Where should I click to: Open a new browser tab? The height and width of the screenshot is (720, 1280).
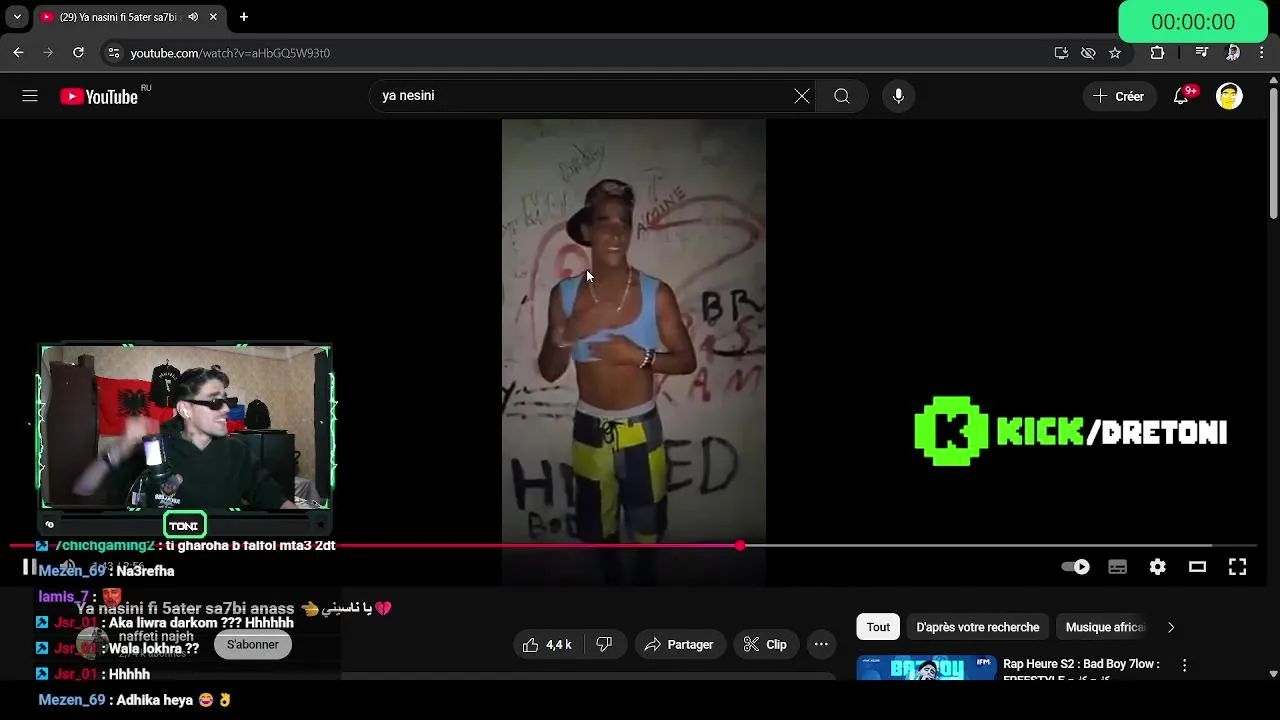244,17
